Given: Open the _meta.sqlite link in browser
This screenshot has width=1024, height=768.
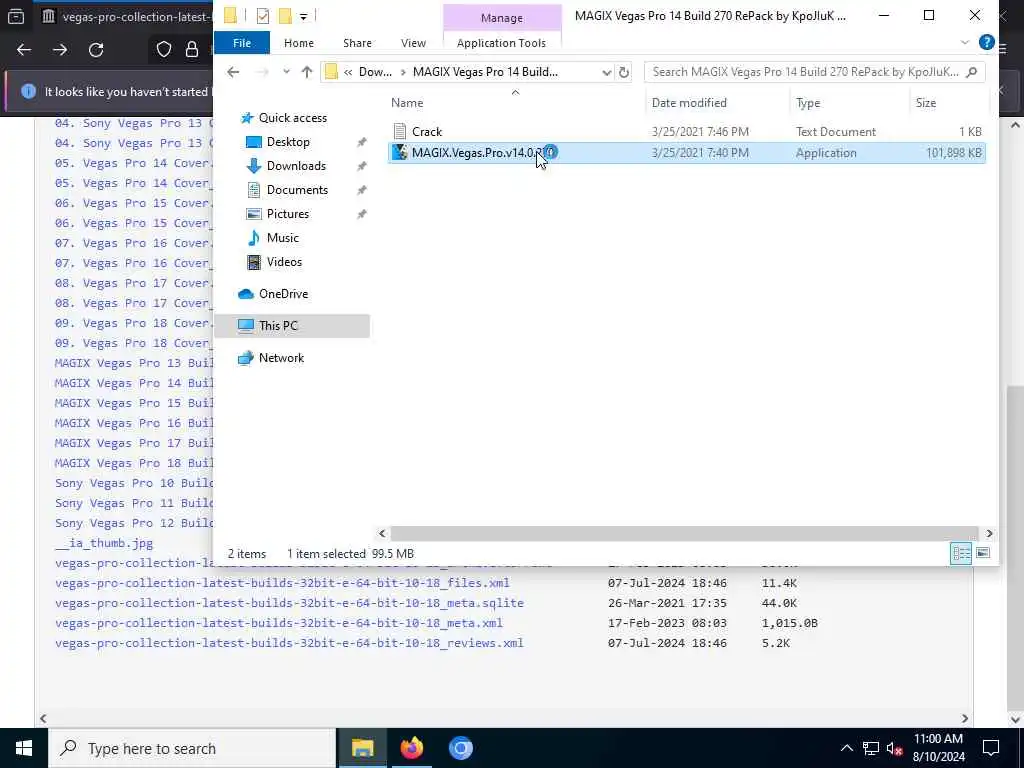Looking at the screenshot, I should (289, 603).
